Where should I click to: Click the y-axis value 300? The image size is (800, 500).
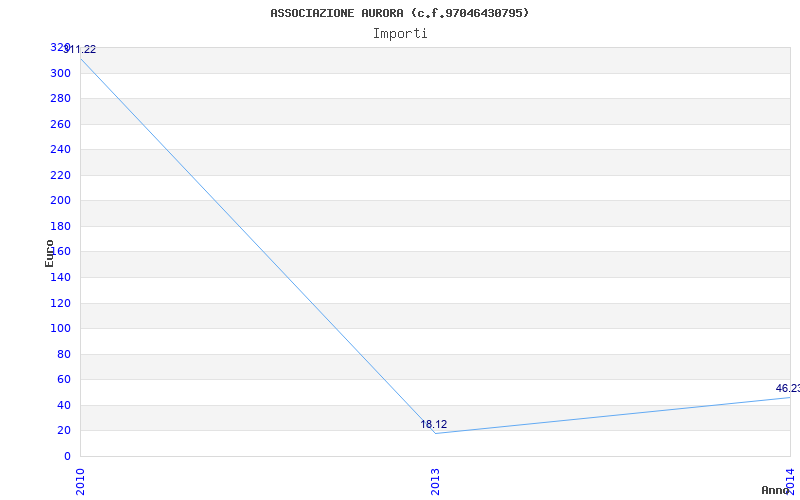(60, 73)
